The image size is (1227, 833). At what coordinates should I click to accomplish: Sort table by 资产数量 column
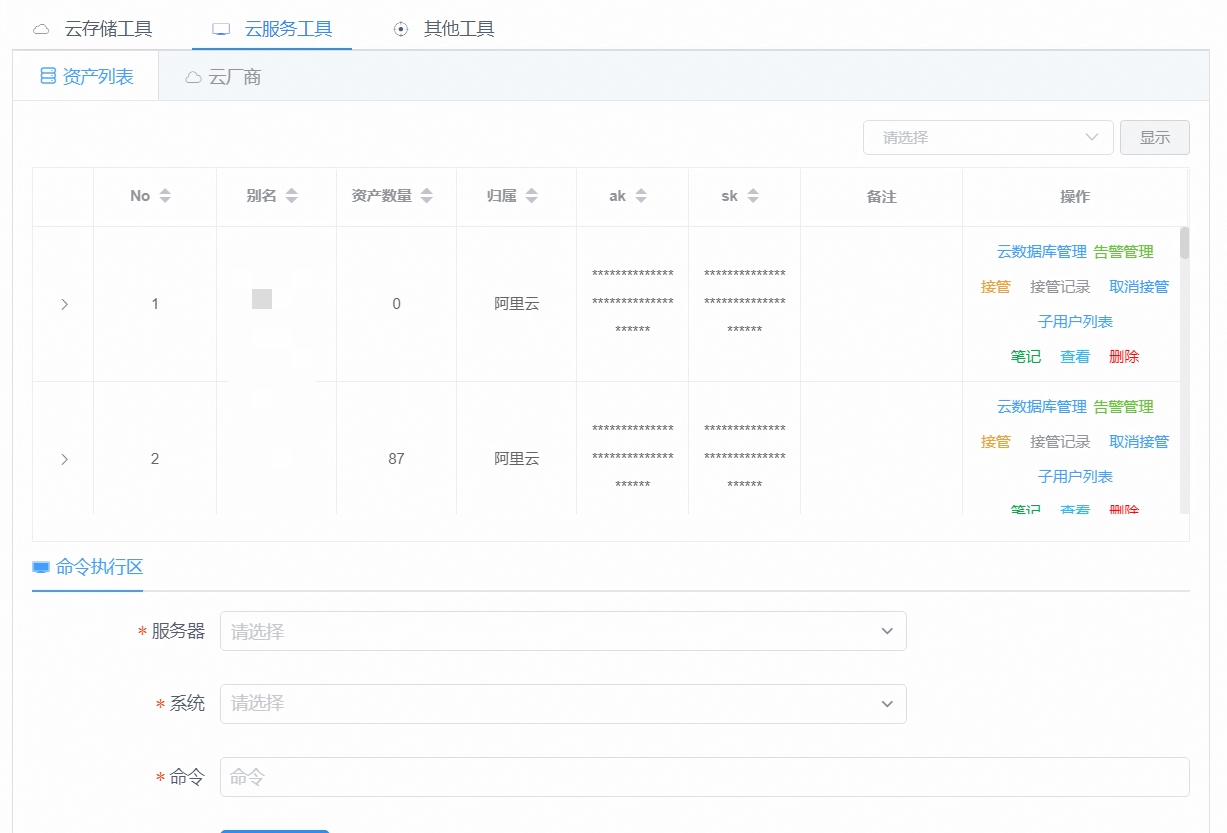coord(426,197)
